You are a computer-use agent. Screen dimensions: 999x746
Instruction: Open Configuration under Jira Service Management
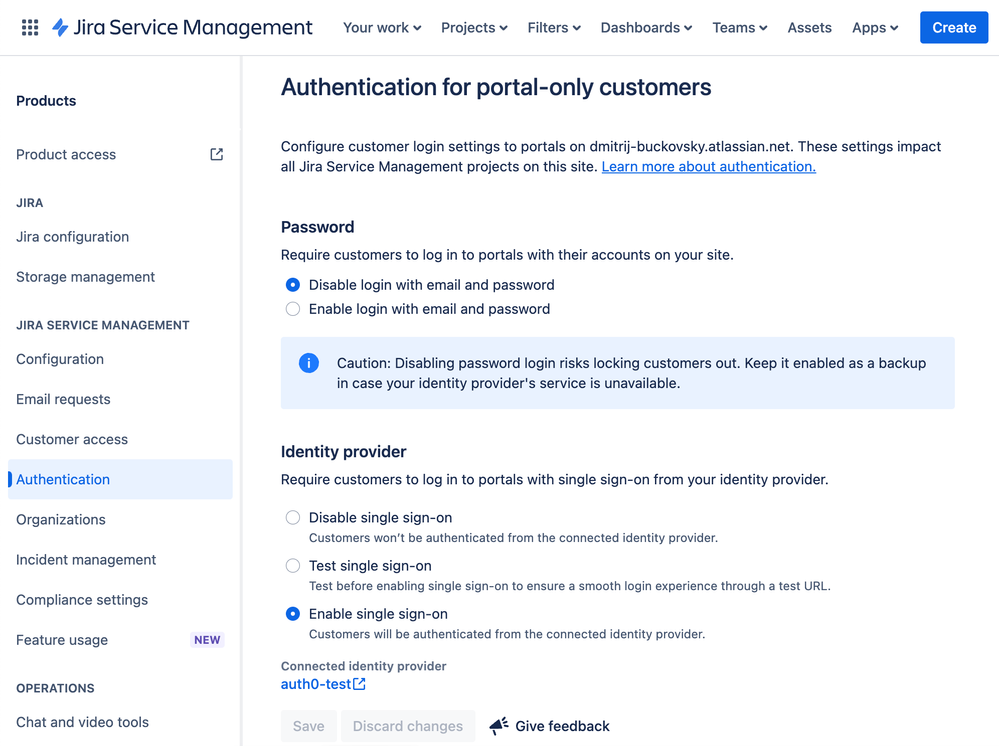coord(120,359)
